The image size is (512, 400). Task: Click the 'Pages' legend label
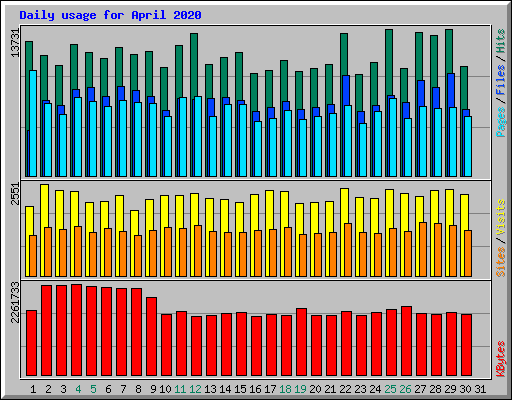tap(501, 122)
